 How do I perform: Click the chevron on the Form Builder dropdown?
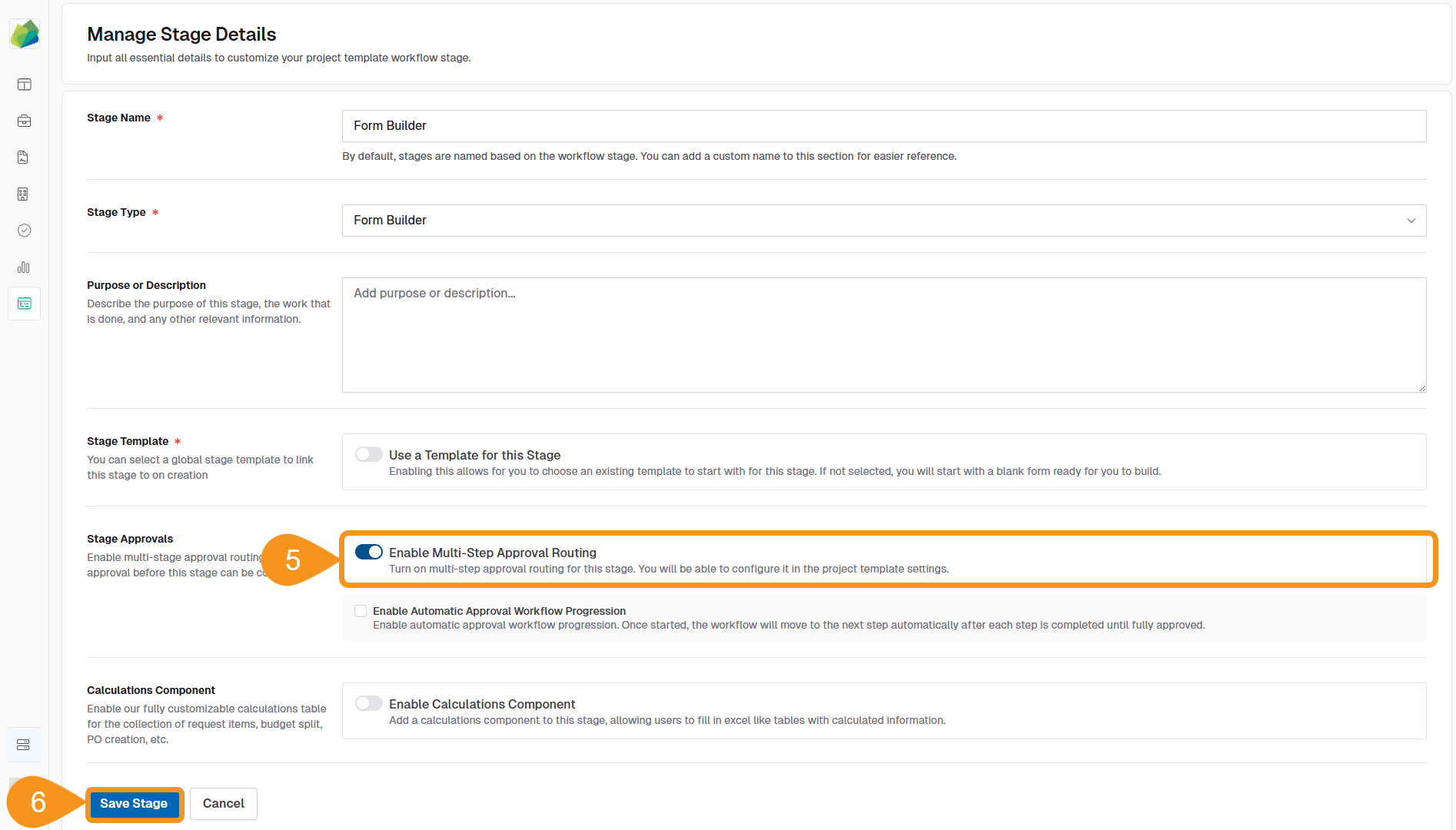1411,221
